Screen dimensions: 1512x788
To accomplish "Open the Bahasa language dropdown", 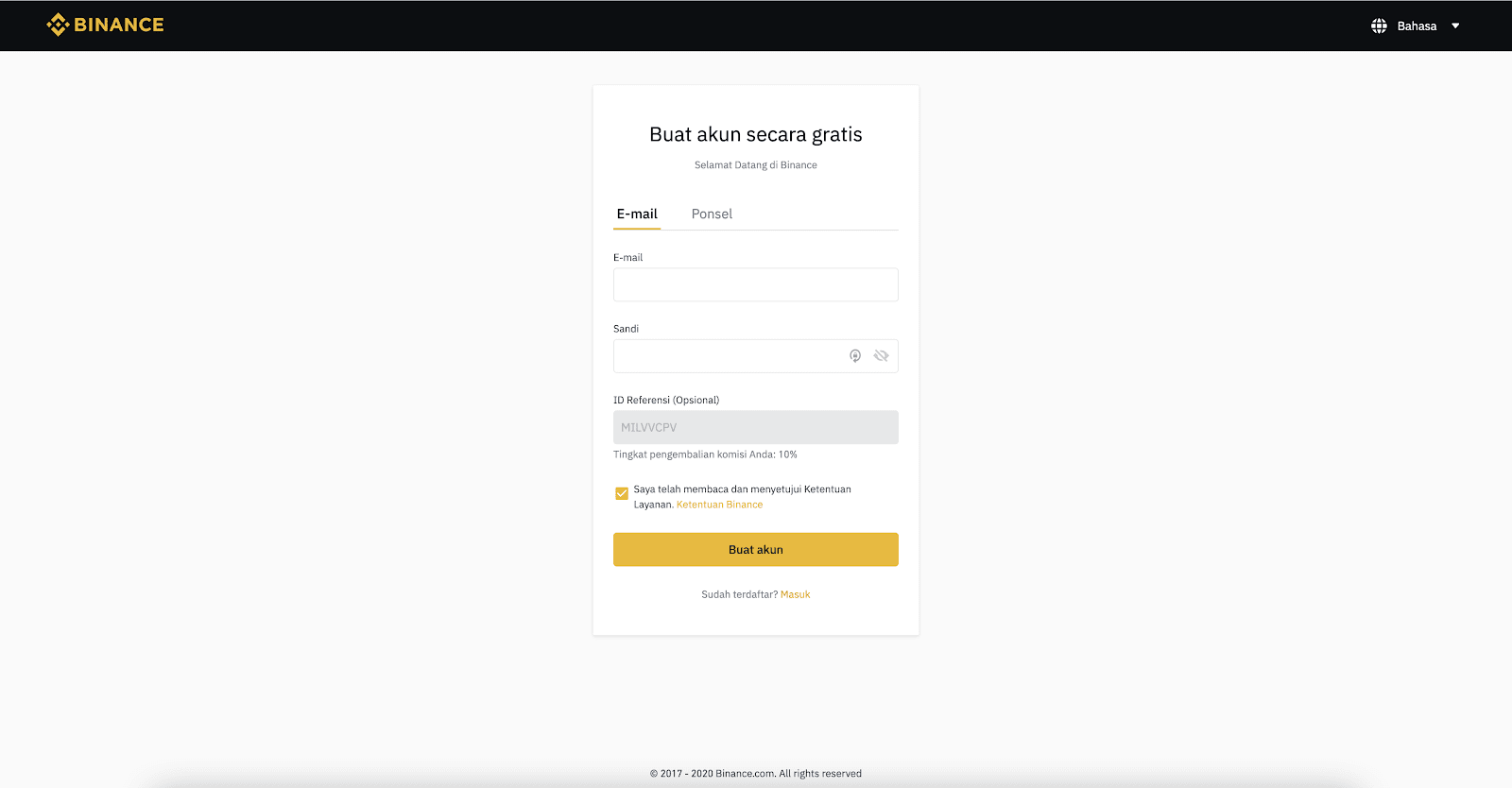I will pyautogui.click(x=1417, y=26).
